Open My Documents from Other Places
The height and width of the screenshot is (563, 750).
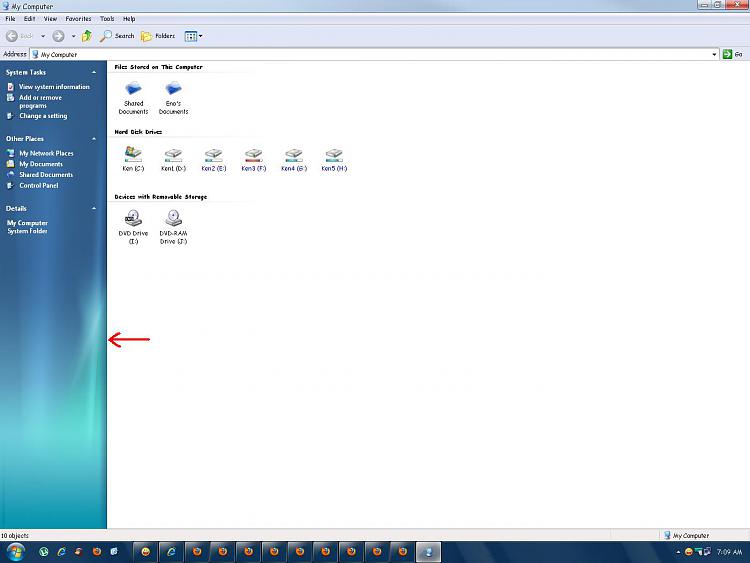point(41,164)
